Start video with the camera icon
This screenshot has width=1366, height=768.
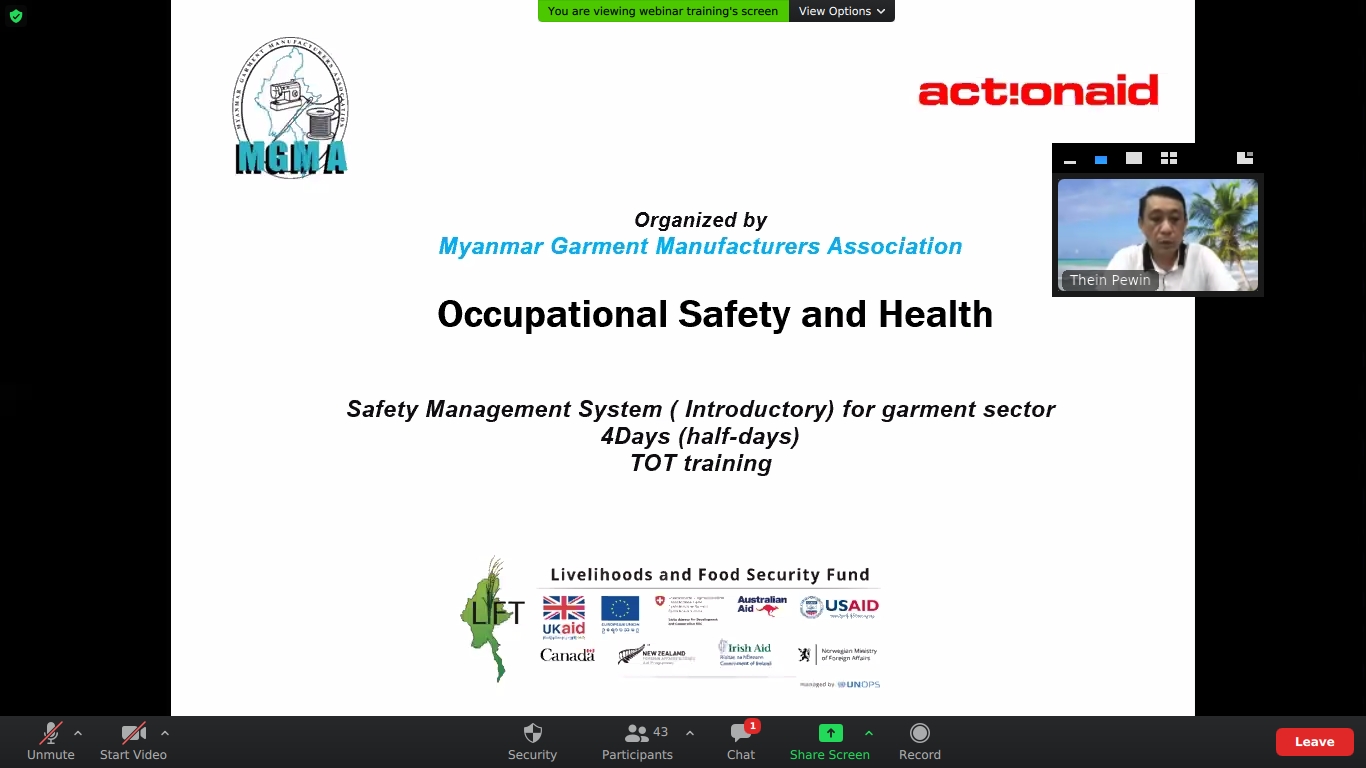click(133, 742)
